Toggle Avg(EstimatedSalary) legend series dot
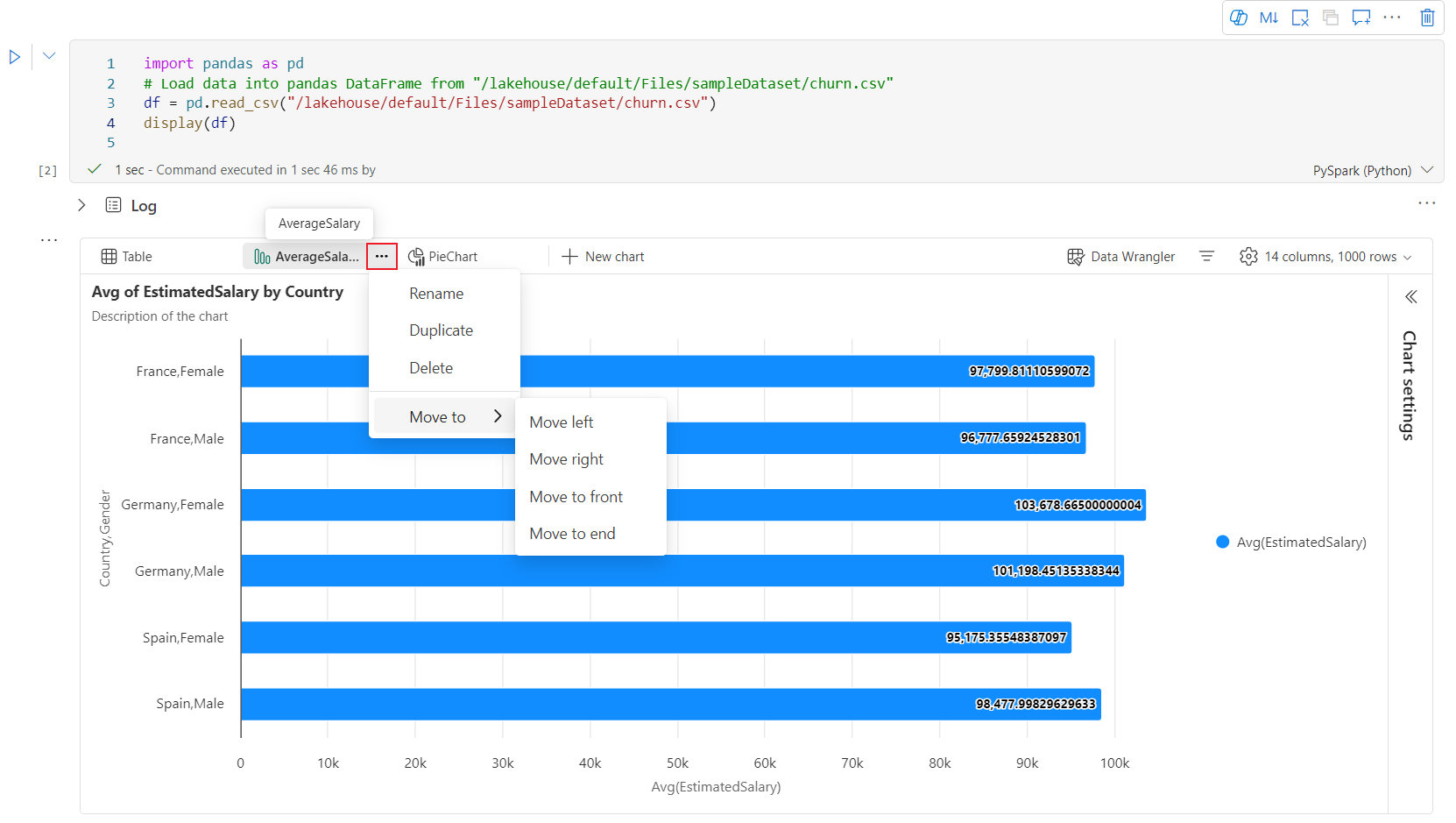The height and width of the screenshot is (823, 1456). coord(1222,543)
